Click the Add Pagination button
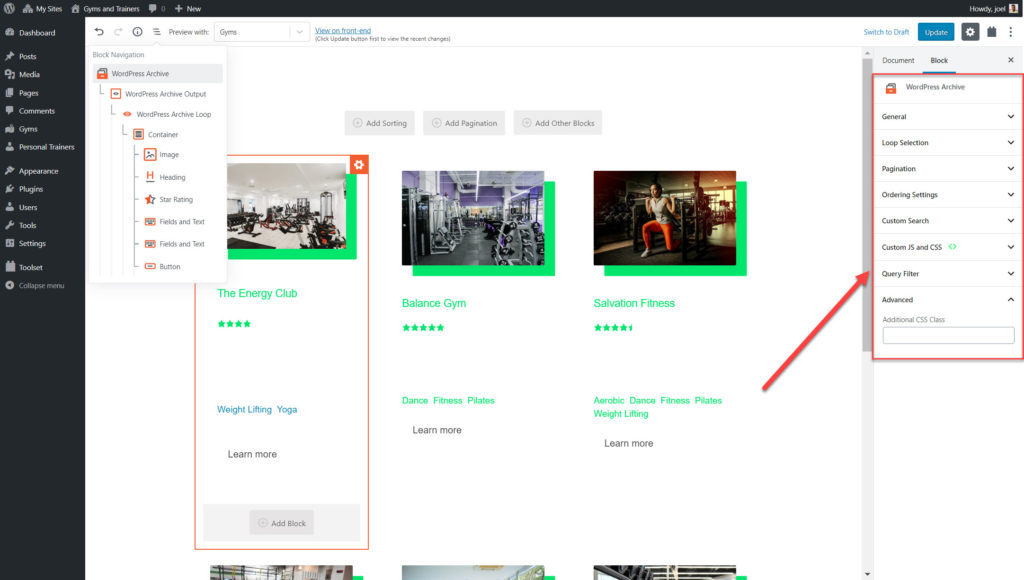The image size is (1024, 580). click(x=464, y=123)
